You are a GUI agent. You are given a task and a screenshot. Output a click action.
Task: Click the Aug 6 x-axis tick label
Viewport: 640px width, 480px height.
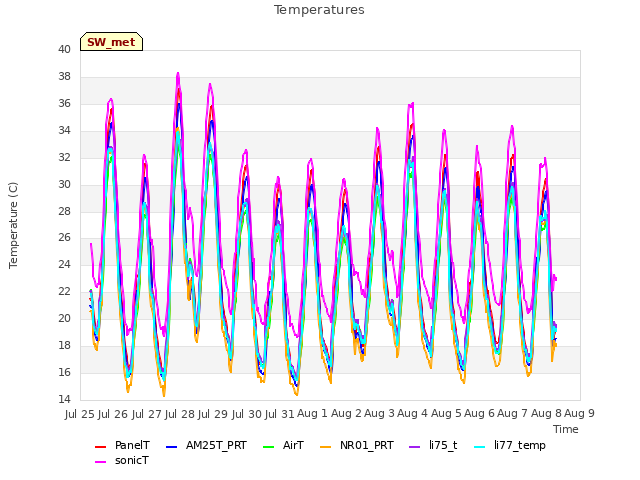[479, 413]
